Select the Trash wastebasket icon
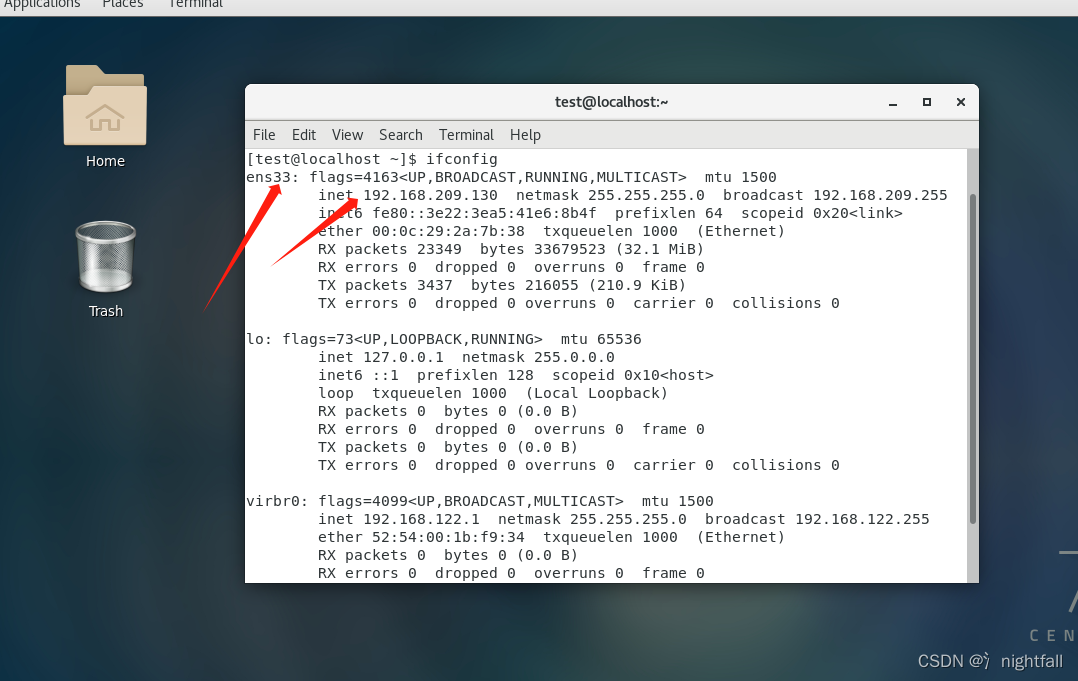 105,255
